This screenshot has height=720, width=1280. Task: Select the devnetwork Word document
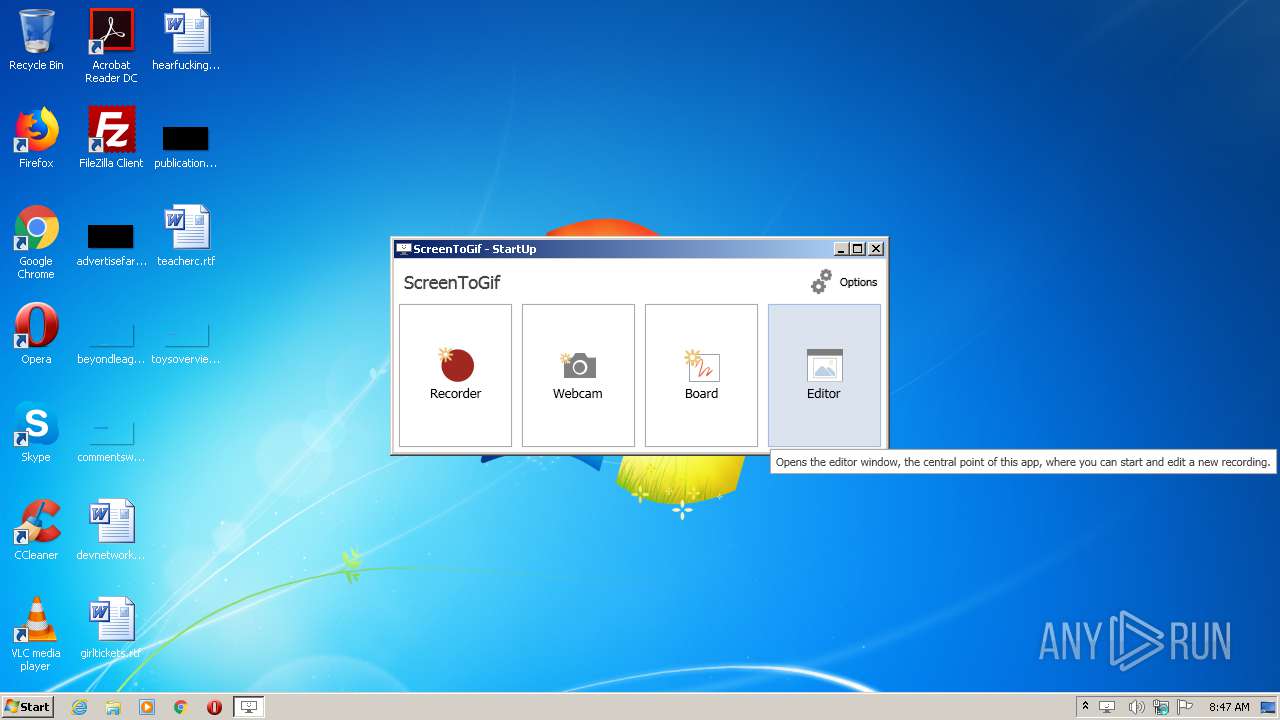pos(111,530)
